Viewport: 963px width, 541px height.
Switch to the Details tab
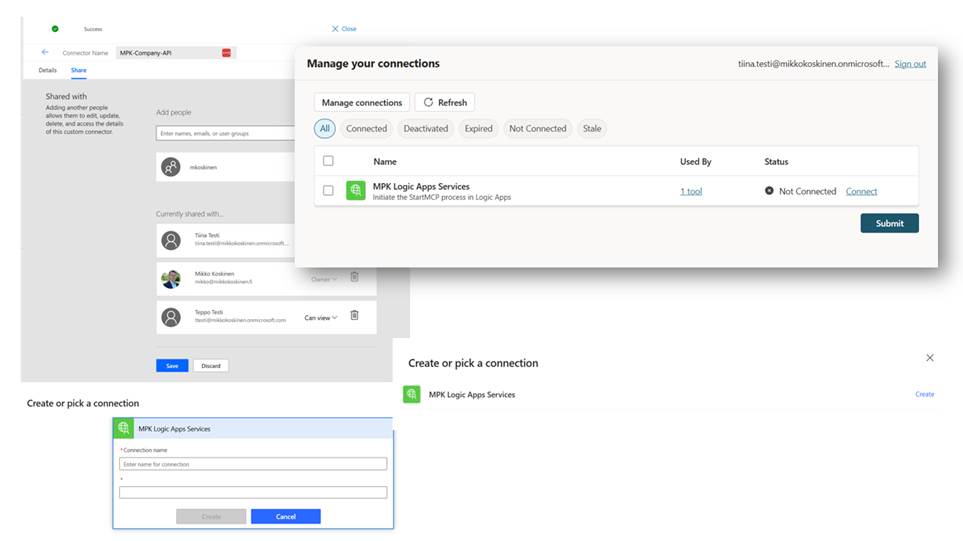pos(47,70)
